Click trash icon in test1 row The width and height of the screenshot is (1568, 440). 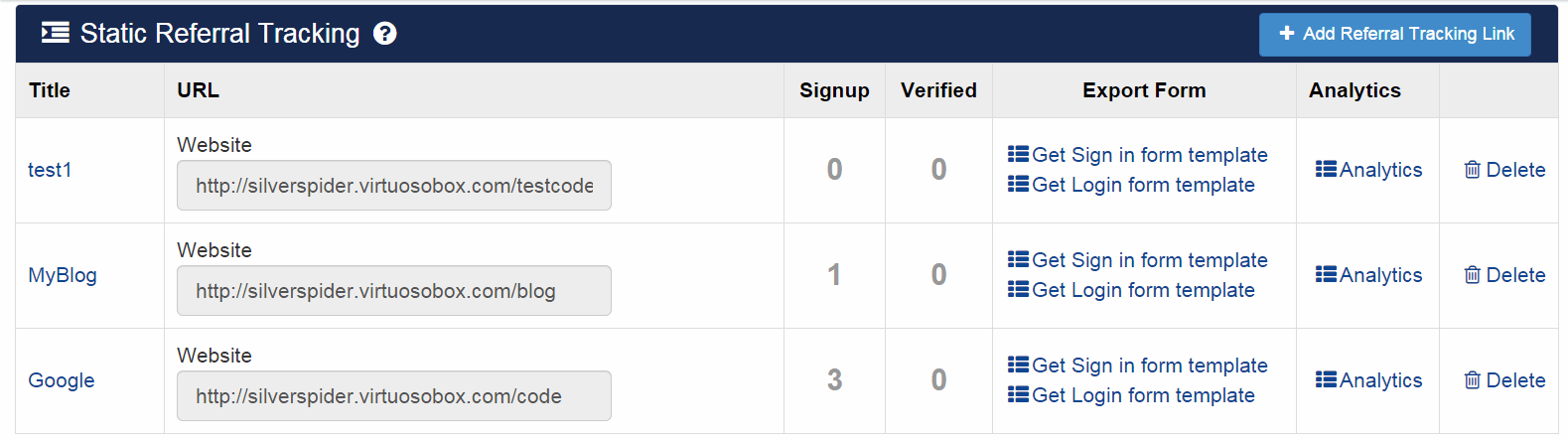coord(1472,170)
